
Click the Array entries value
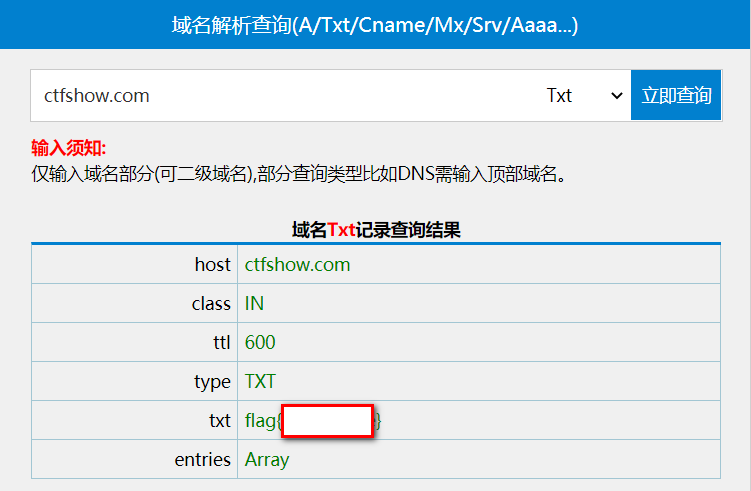pyautogui.click(x=267, y=460)
